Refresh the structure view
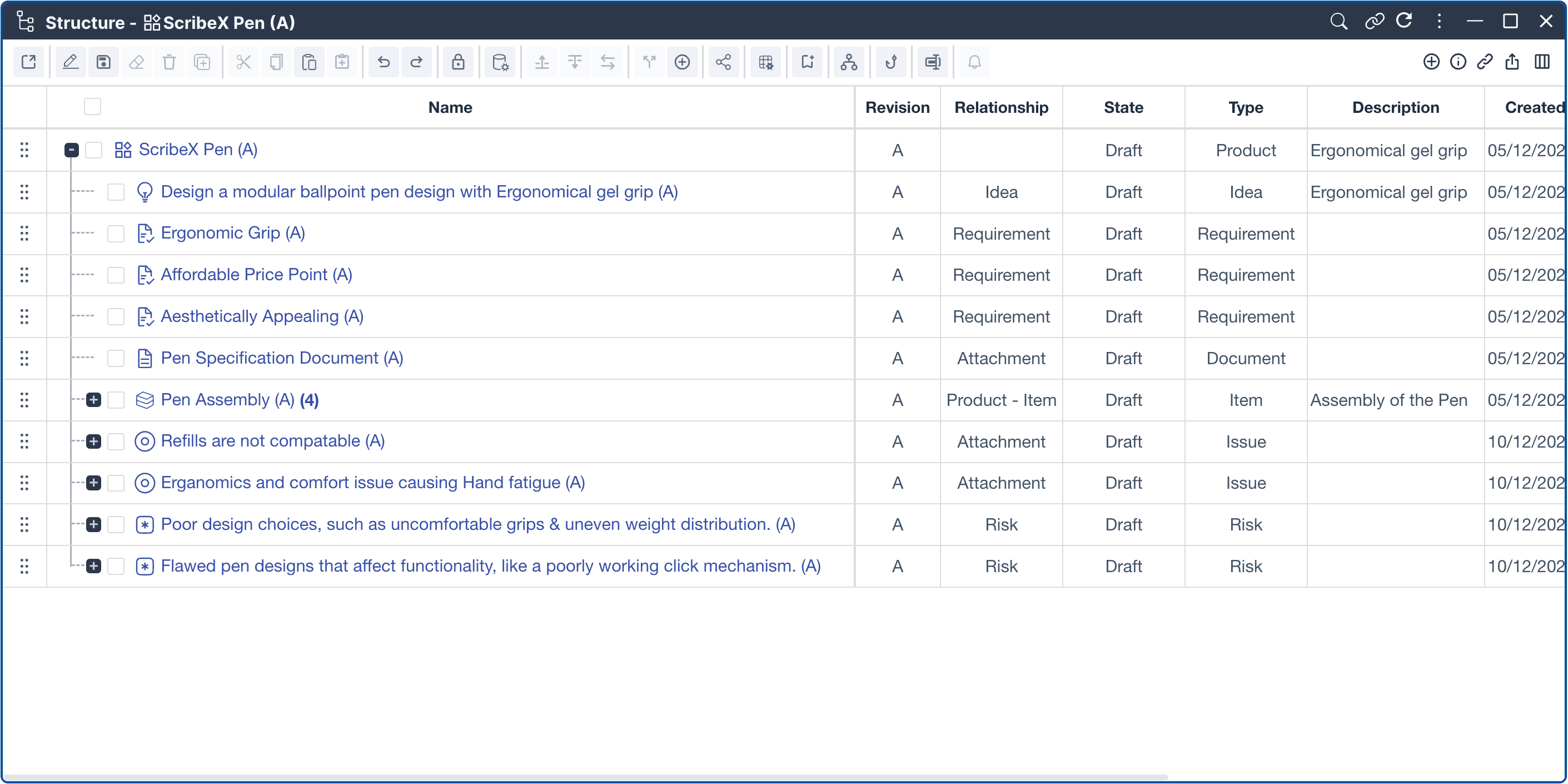This screenshot has width=1568, height=784. [1404, 22]
